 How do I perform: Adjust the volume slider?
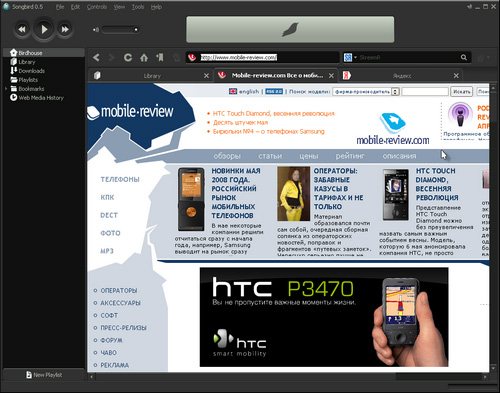click(x=120, y=30)
